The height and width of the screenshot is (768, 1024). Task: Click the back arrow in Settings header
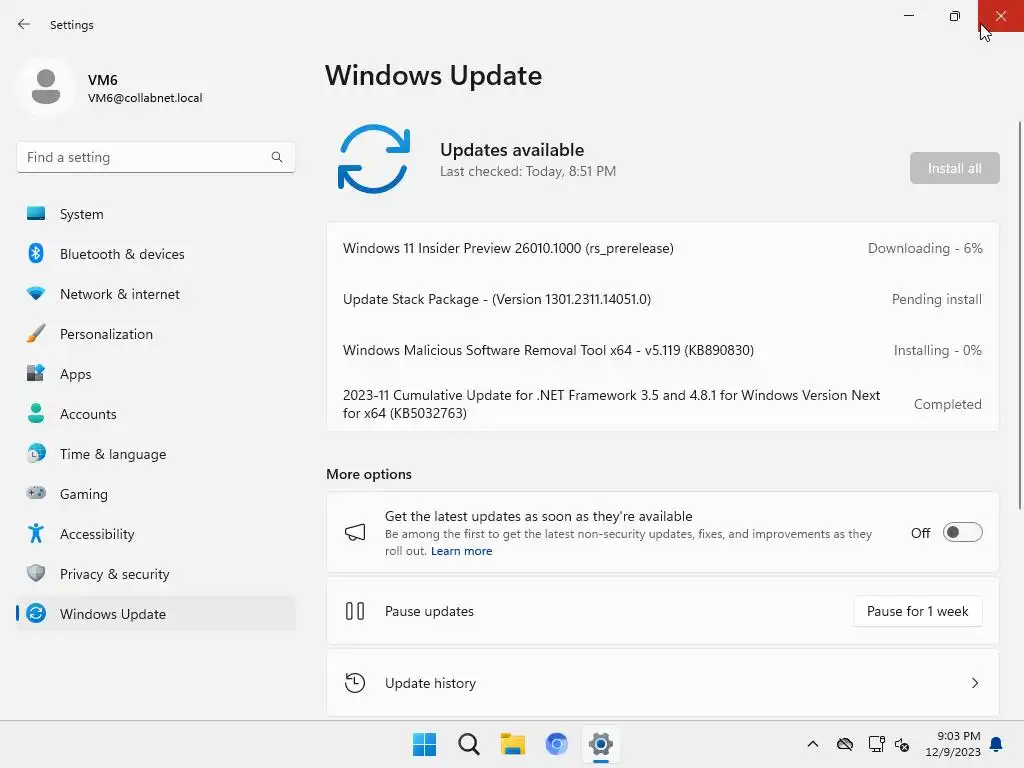(x=24, y=24)
